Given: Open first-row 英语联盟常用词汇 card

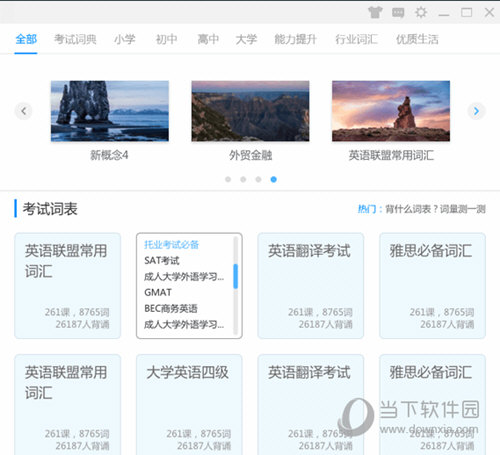Looking at the screenshot, I should pos(67,286).
